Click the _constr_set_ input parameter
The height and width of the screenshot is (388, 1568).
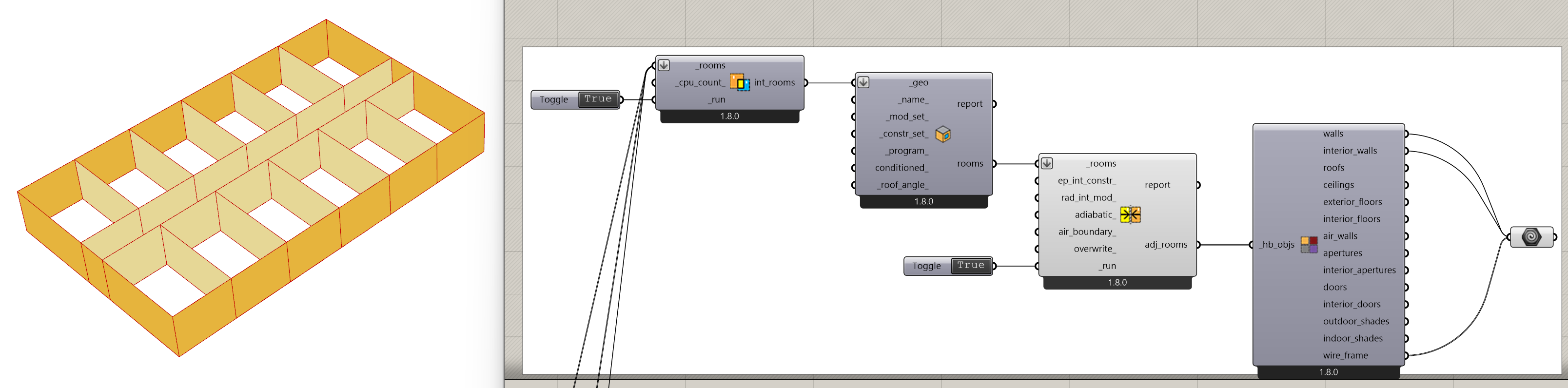(904, 133)
